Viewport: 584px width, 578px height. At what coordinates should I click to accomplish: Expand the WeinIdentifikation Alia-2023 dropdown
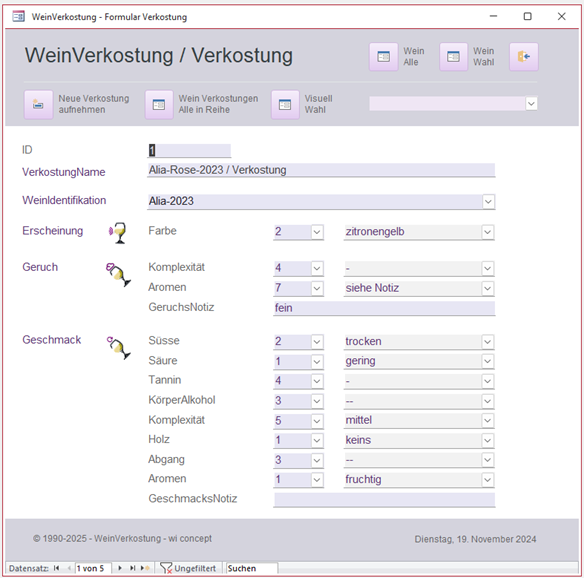488,201
